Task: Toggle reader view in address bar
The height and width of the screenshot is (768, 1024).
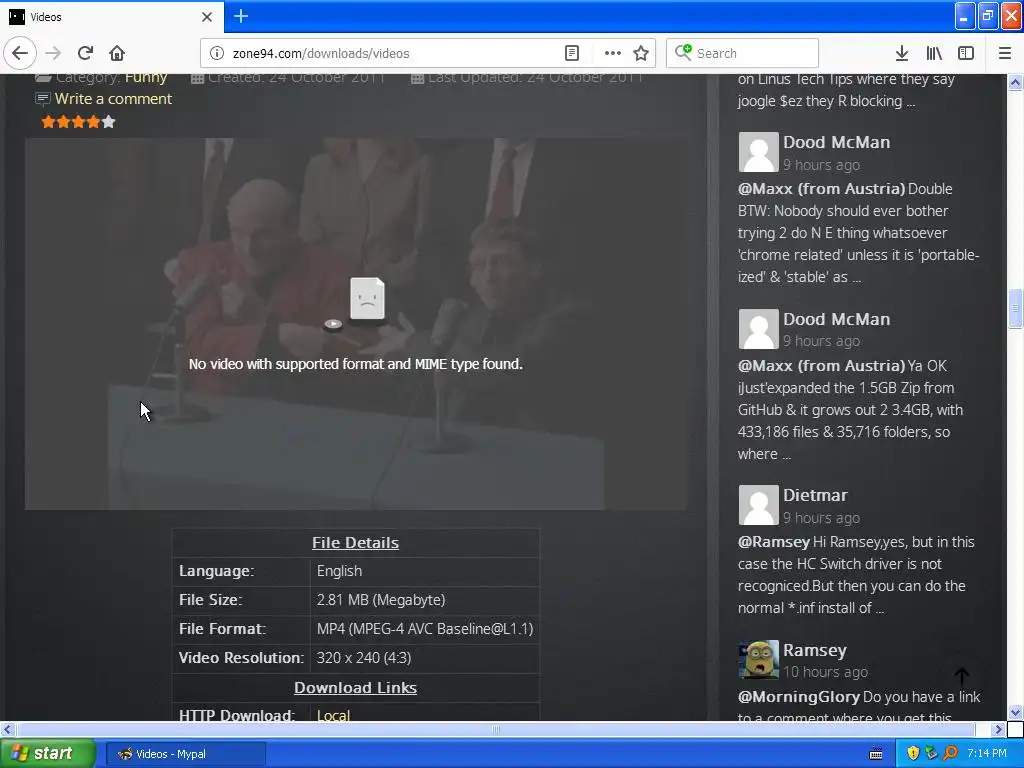Action: [x=571, y=53]
